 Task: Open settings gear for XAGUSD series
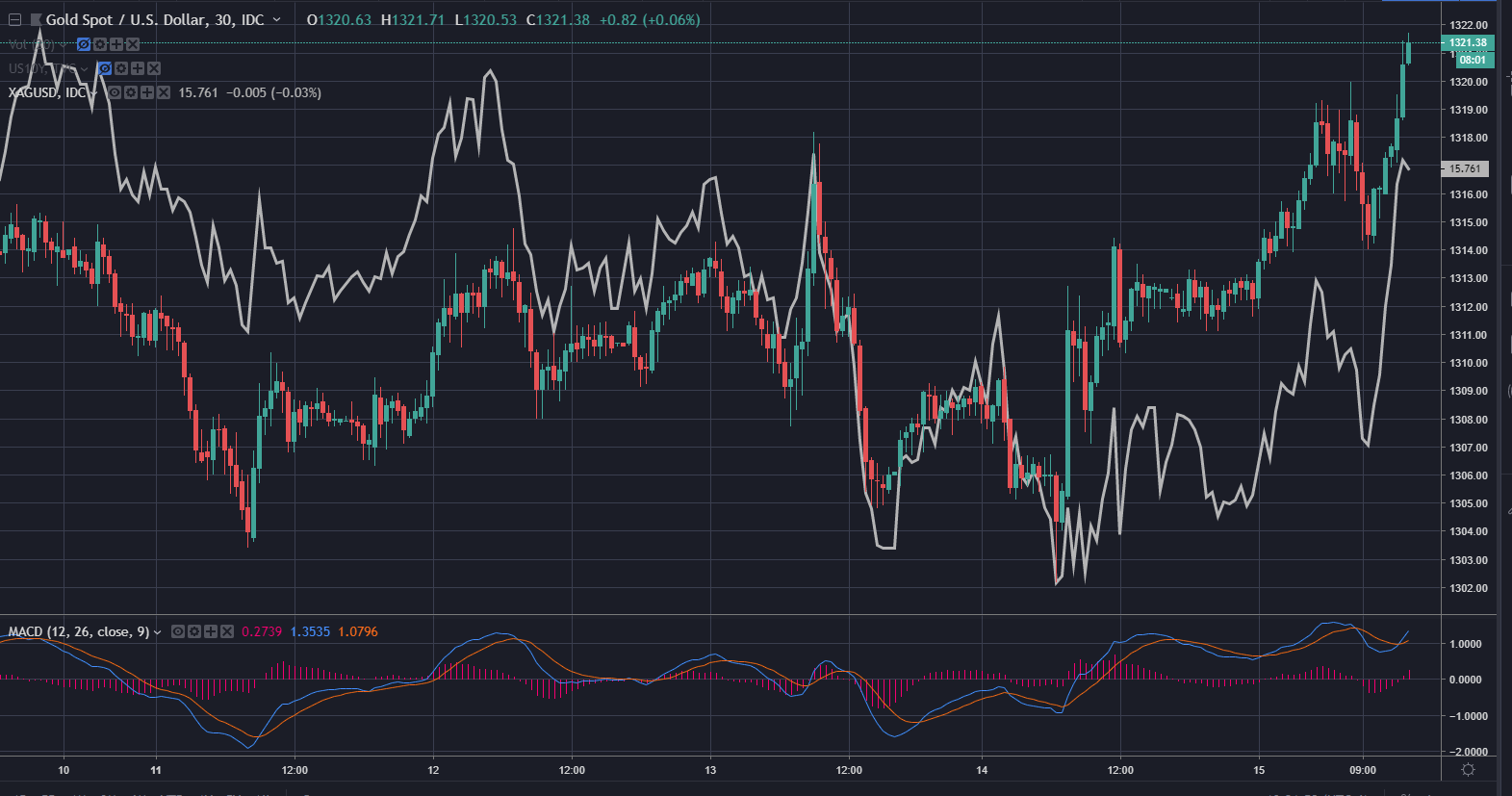pos(131,92)
